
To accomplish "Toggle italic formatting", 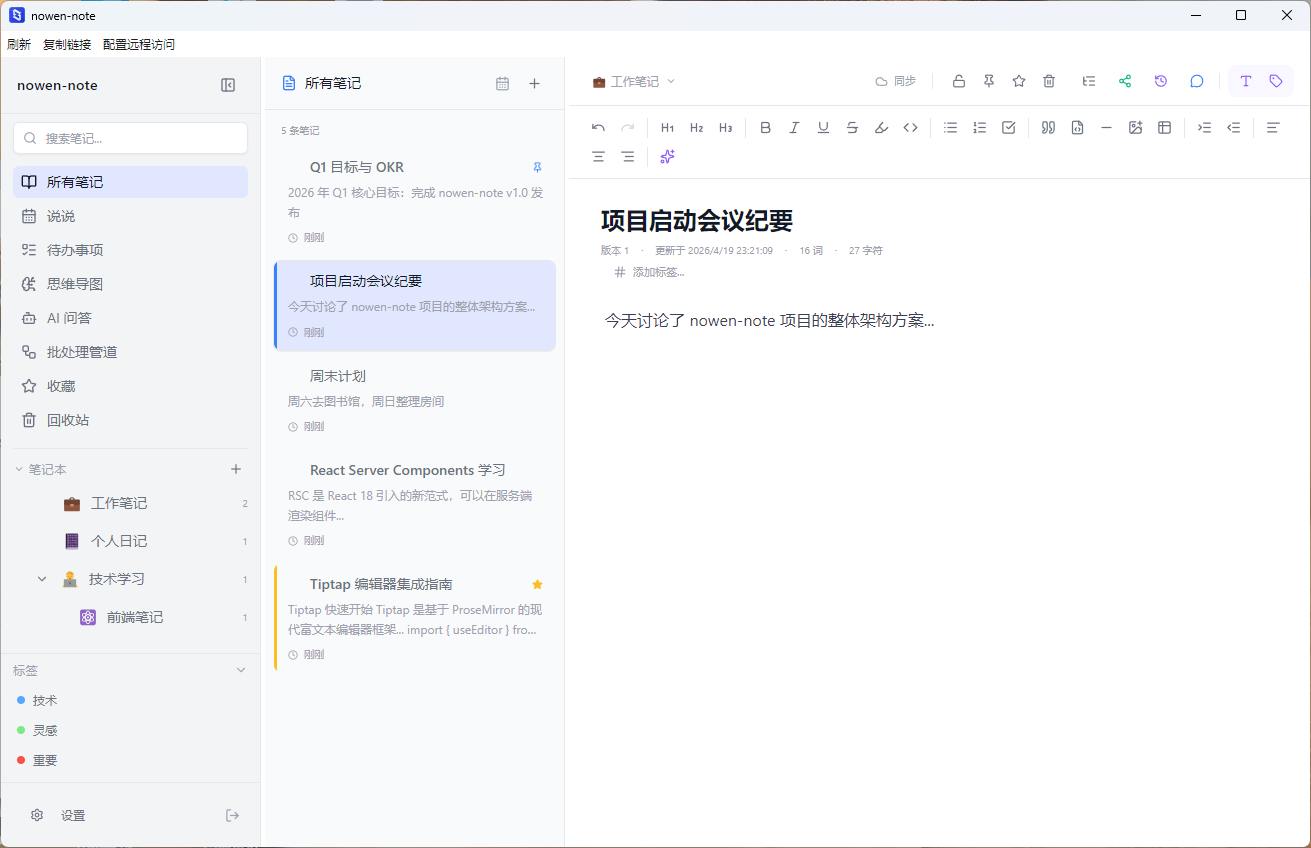I will click(794, 128).
